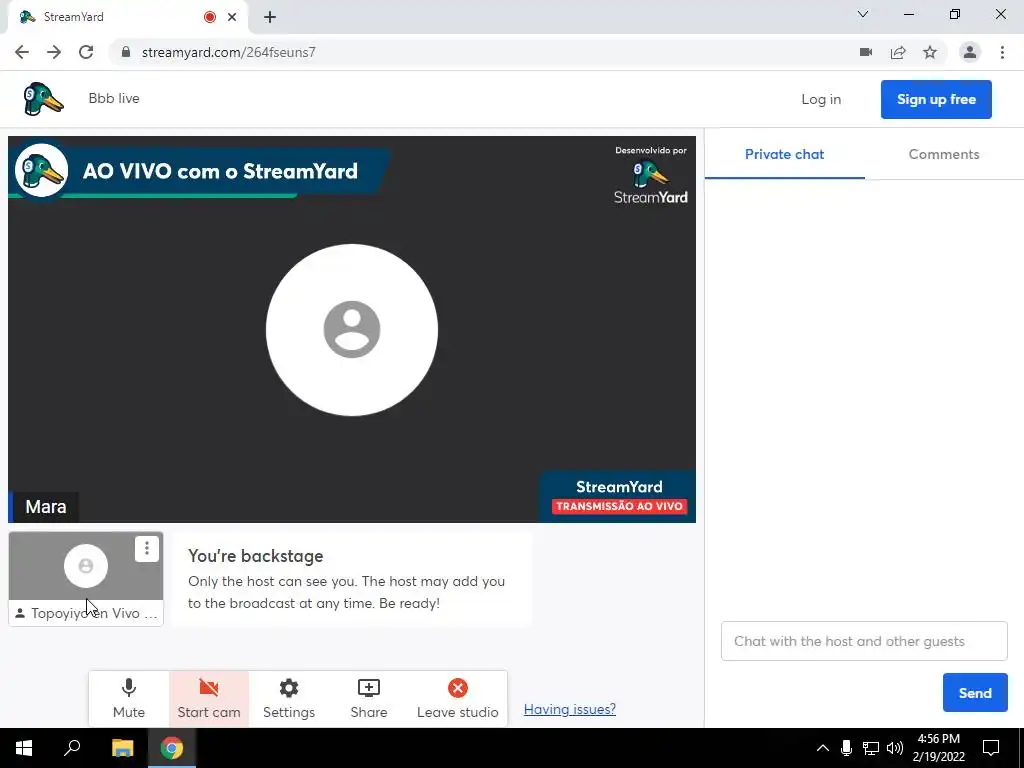Click the Mara name label on stream
The width and height of the screenshot is (1024, 768).
[46, 507]
